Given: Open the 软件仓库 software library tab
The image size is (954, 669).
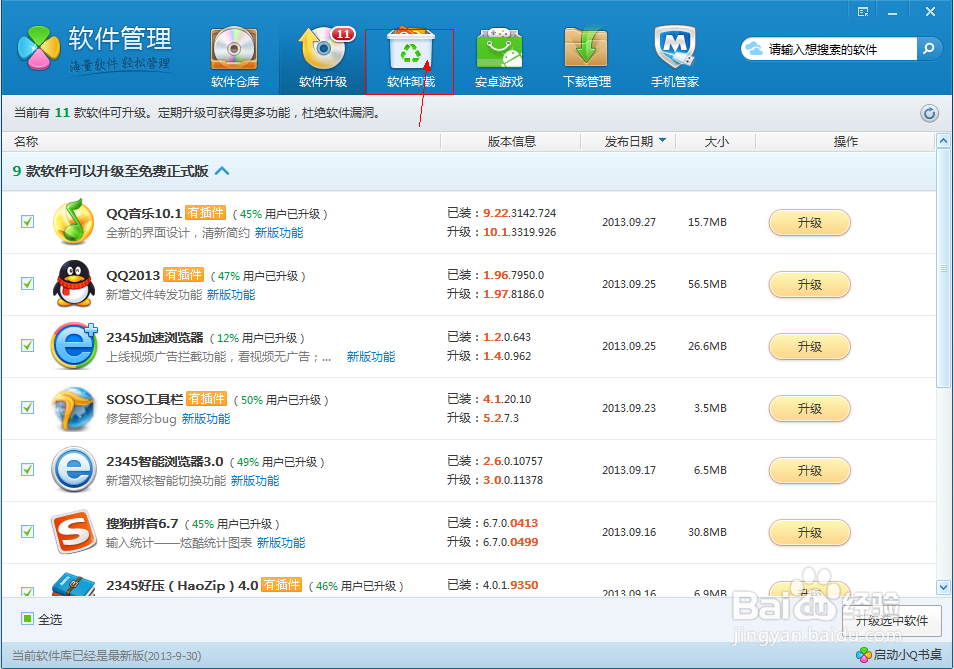Looking at the screenshot, I should [x=235, y=58].
